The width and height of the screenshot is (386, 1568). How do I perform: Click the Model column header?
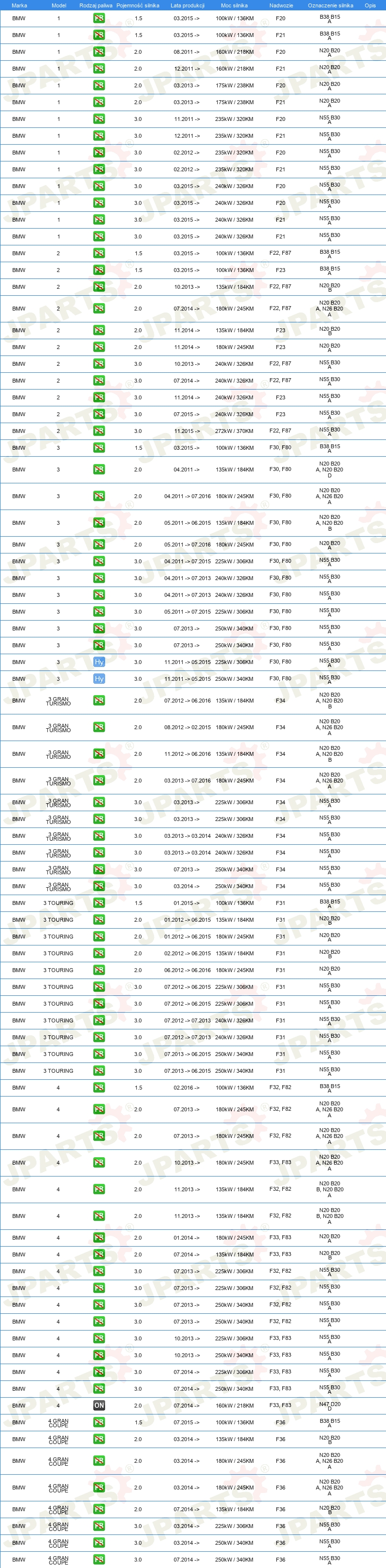pos(58,5)
